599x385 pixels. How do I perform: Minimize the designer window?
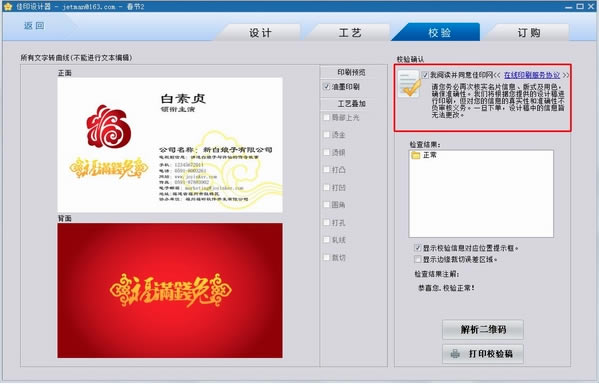[569, 6]
